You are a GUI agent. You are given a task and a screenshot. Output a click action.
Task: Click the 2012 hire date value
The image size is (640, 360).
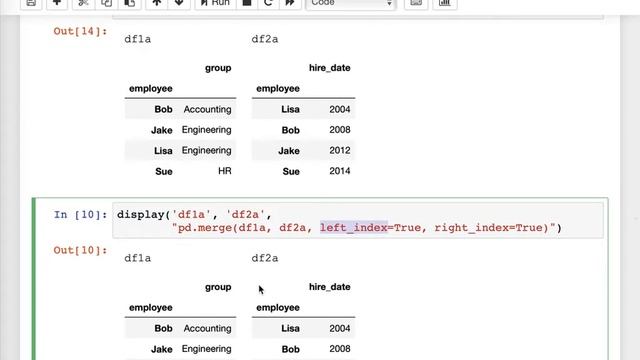click(340, 151)
